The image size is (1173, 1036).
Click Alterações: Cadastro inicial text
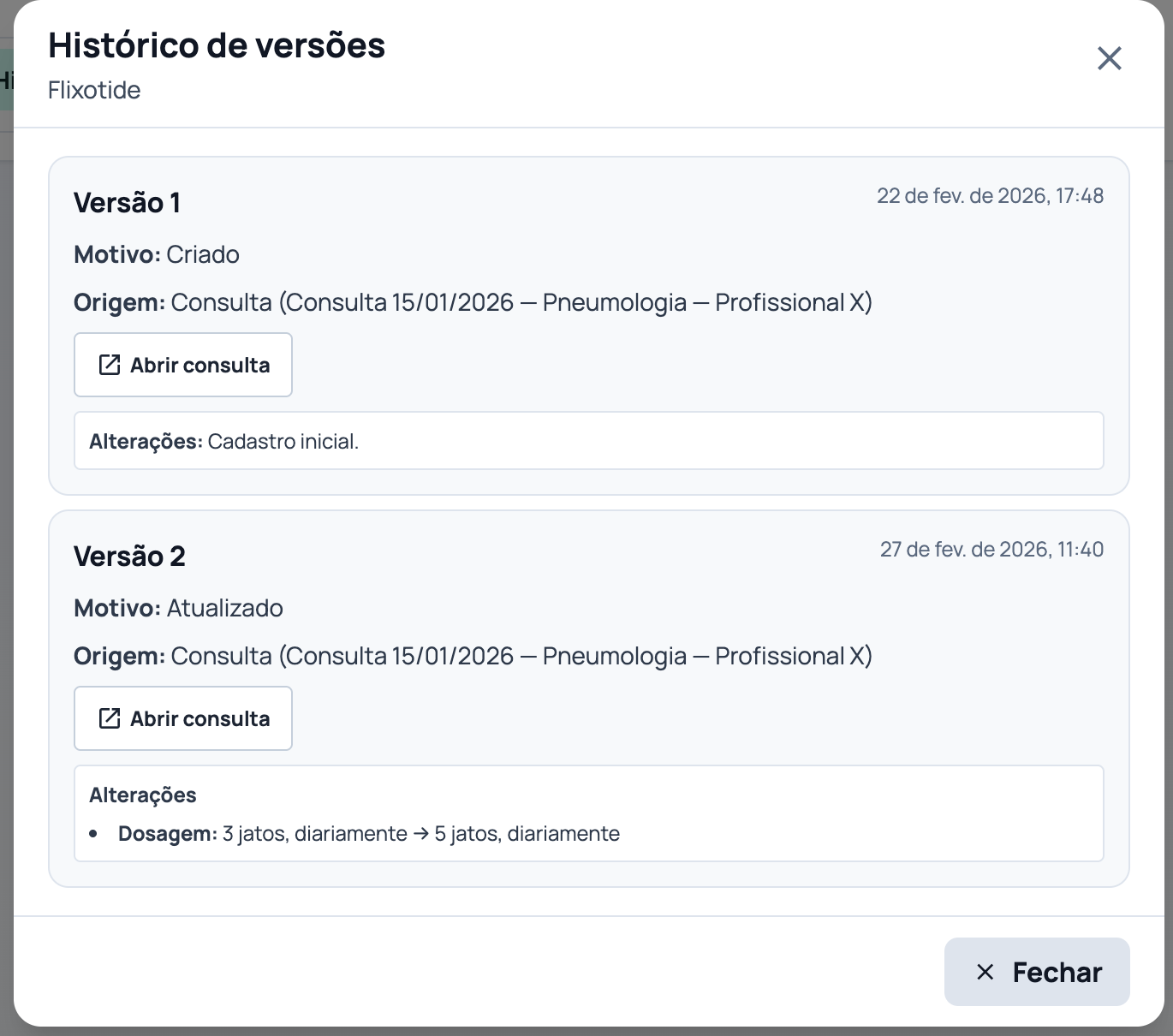(x=223, y=442)
